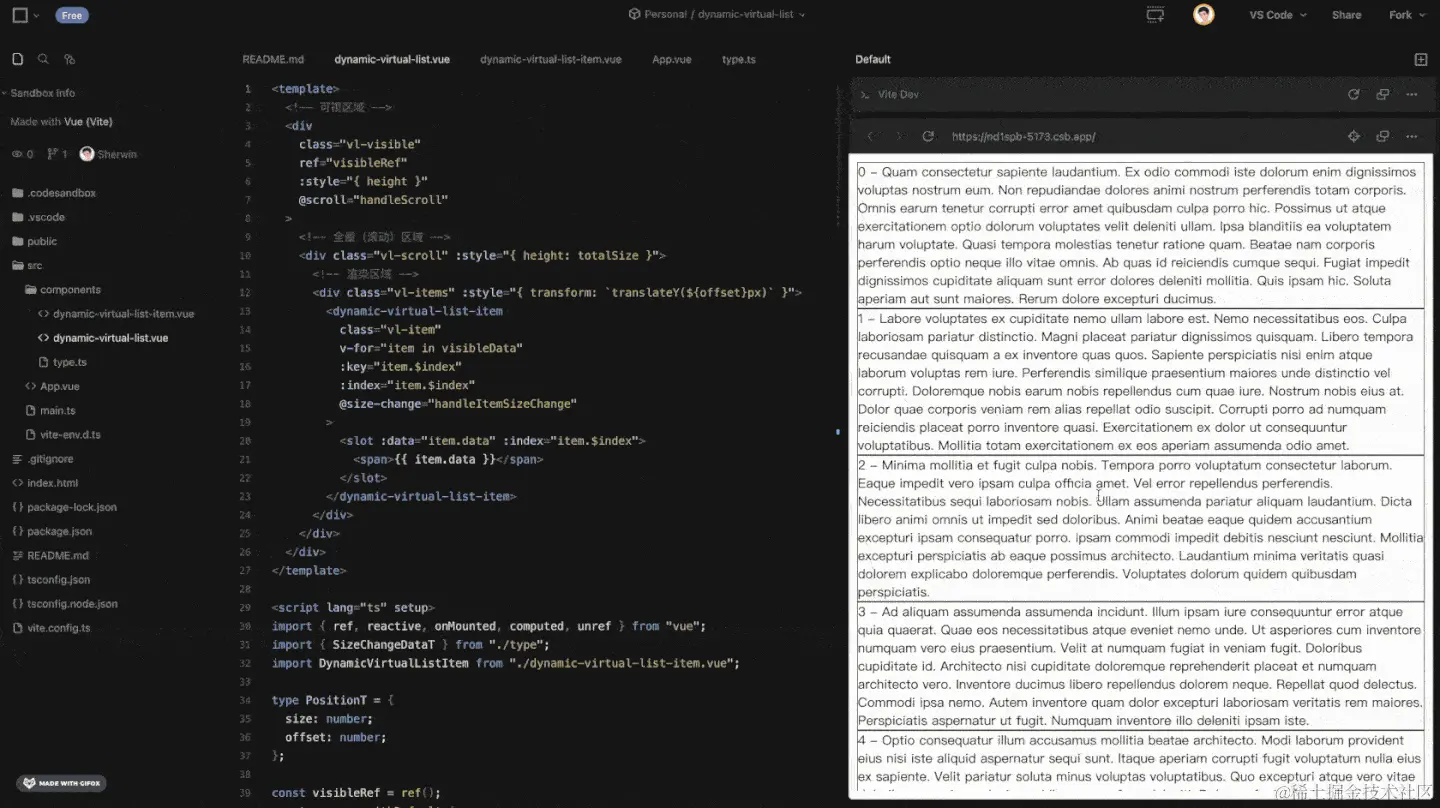Open the preview more options menu

1412,136
